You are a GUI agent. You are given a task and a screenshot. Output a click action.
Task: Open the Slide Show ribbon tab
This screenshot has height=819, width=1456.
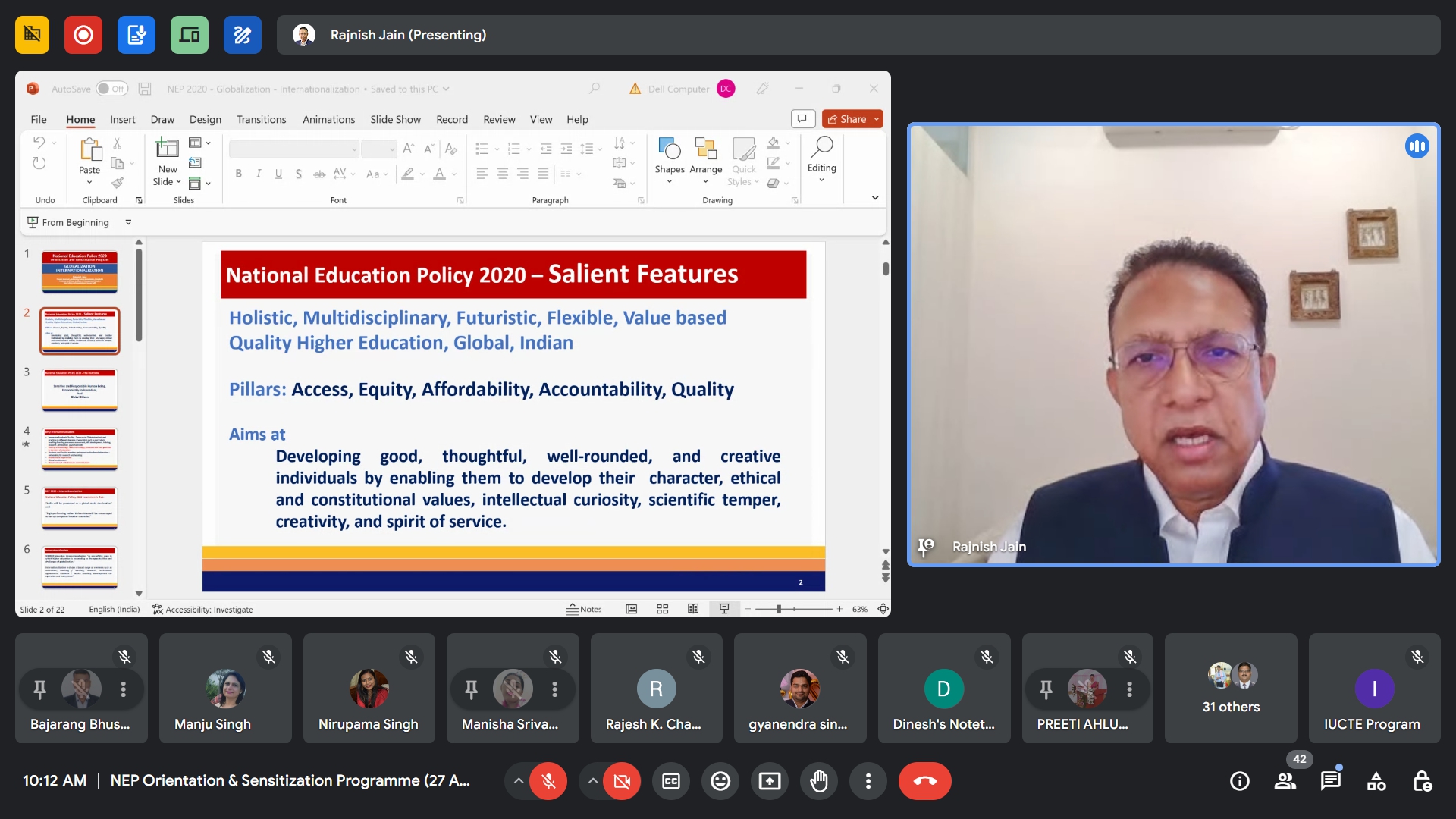pos(395,119)
